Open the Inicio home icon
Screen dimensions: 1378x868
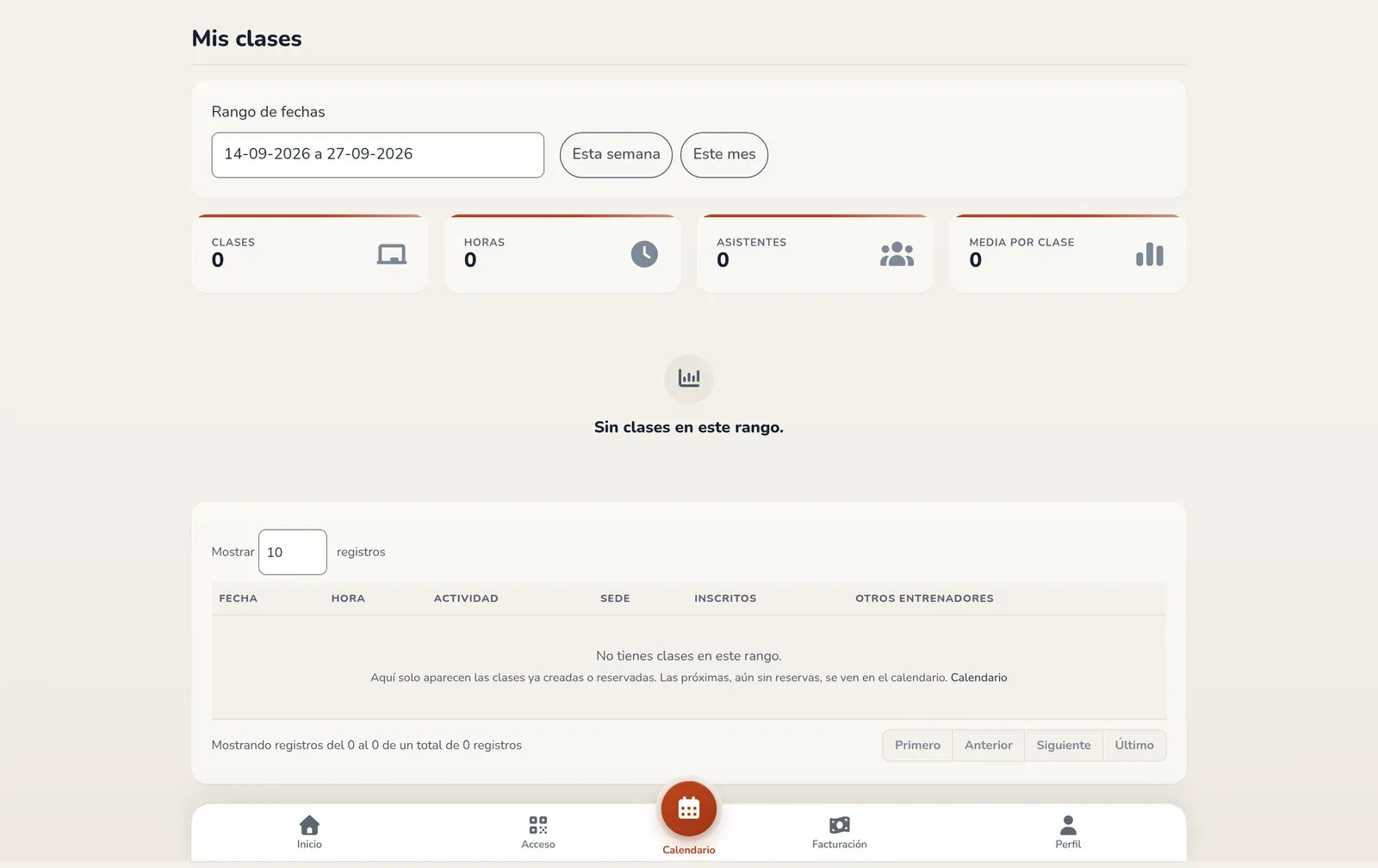pyautogui.click(x=309, y=824)
